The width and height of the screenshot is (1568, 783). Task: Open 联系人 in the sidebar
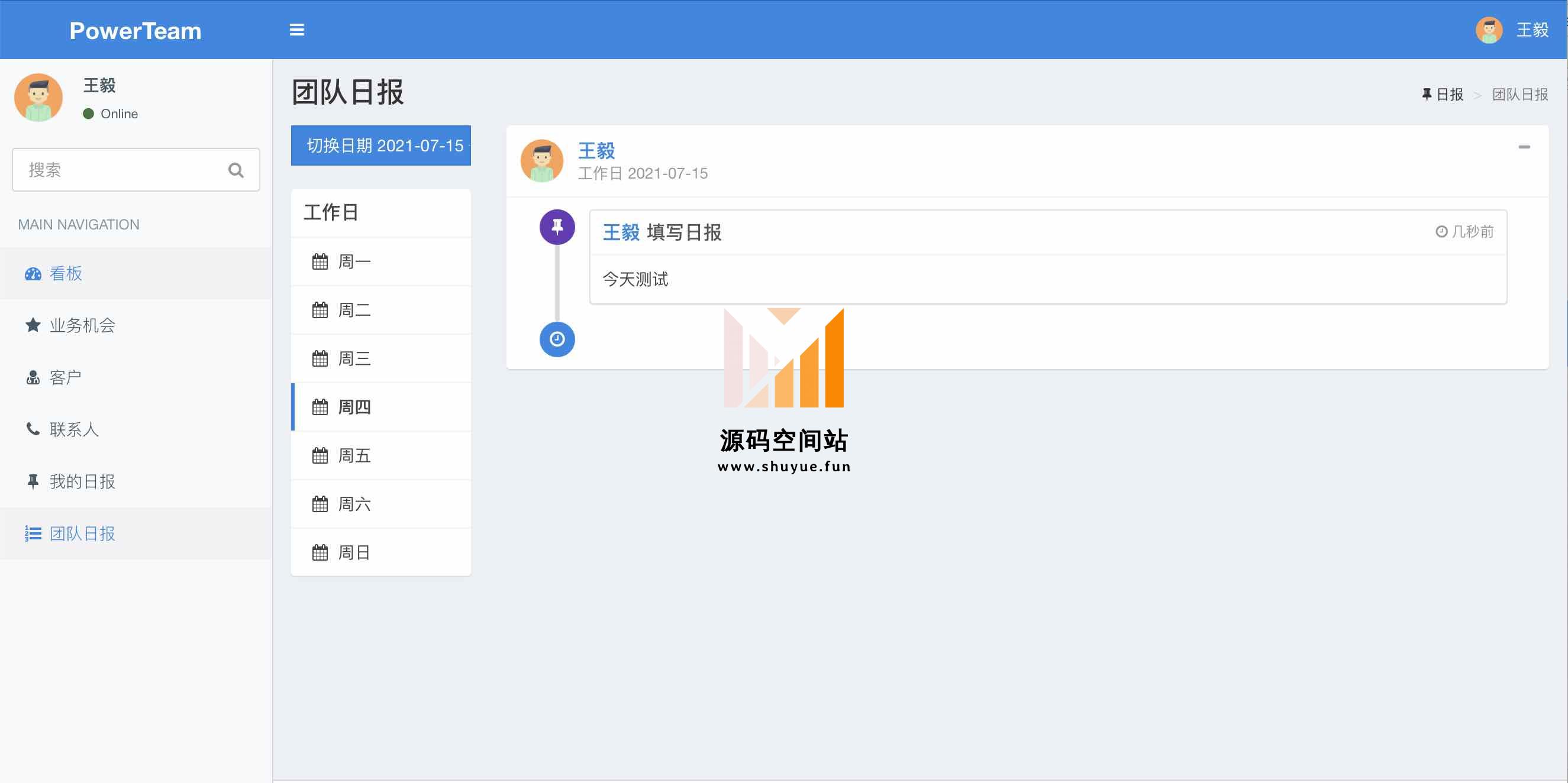[x=135, y=429]
